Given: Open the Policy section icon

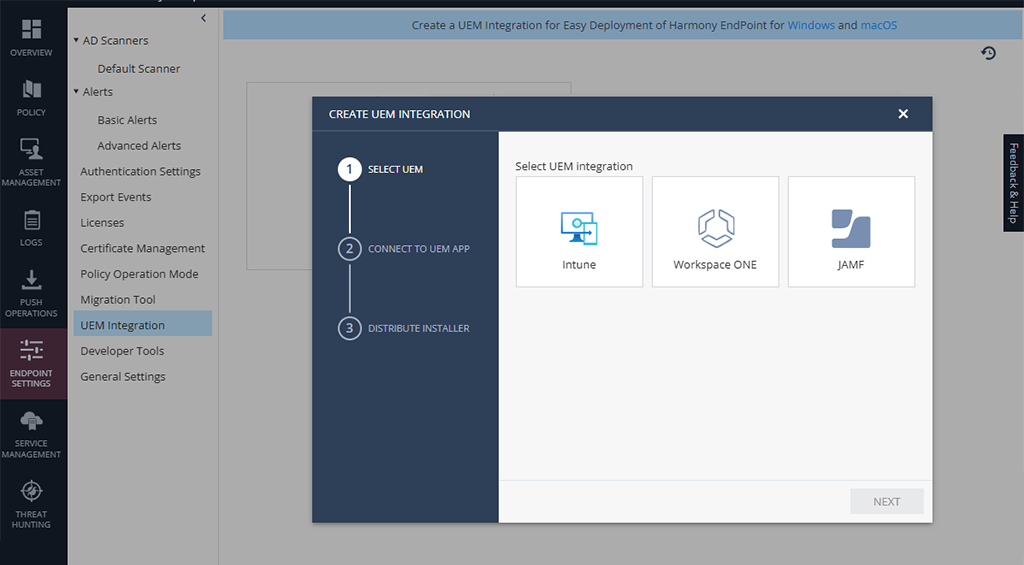Looking at the screenshot, I should click(x=31, y=89).
